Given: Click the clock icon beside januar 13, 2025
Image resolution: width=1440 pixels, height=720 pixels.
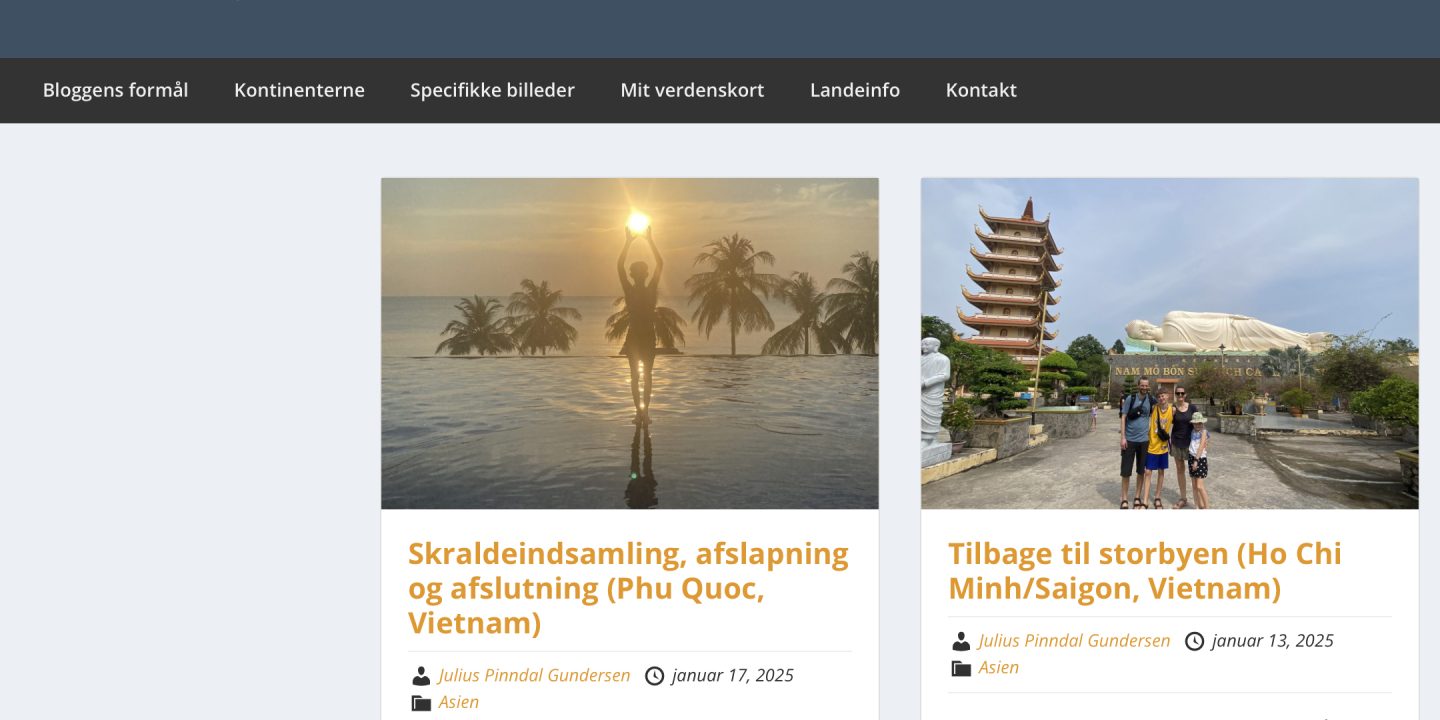Looking at the screenshot, I should point(1194,641).
